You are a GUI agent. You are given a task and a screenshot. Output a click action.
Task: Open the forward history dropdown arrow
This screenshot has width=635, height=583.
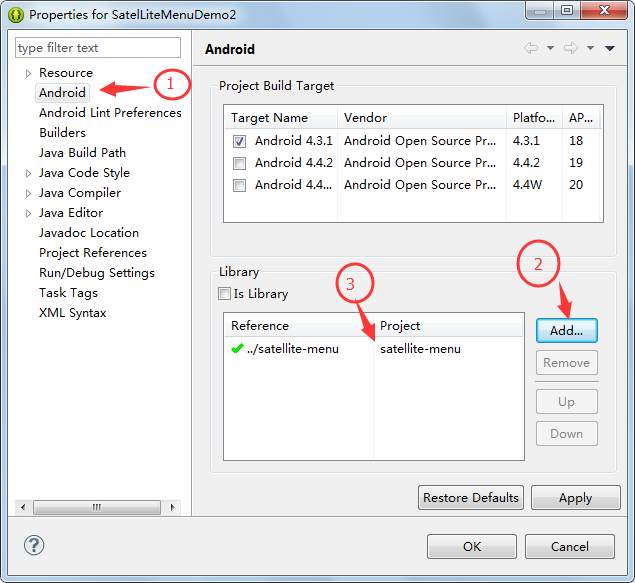click(x=590, y=48)
